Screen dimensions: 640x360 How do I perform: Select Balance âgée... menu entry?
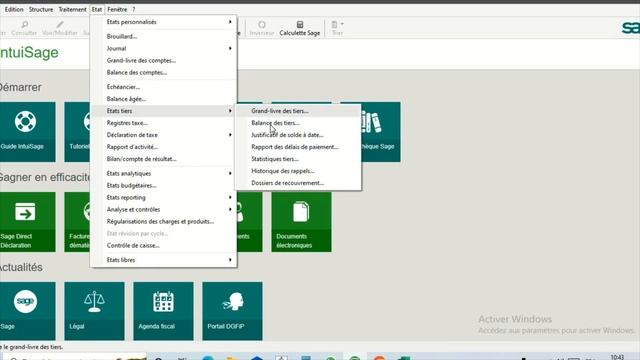coord(163,99)
